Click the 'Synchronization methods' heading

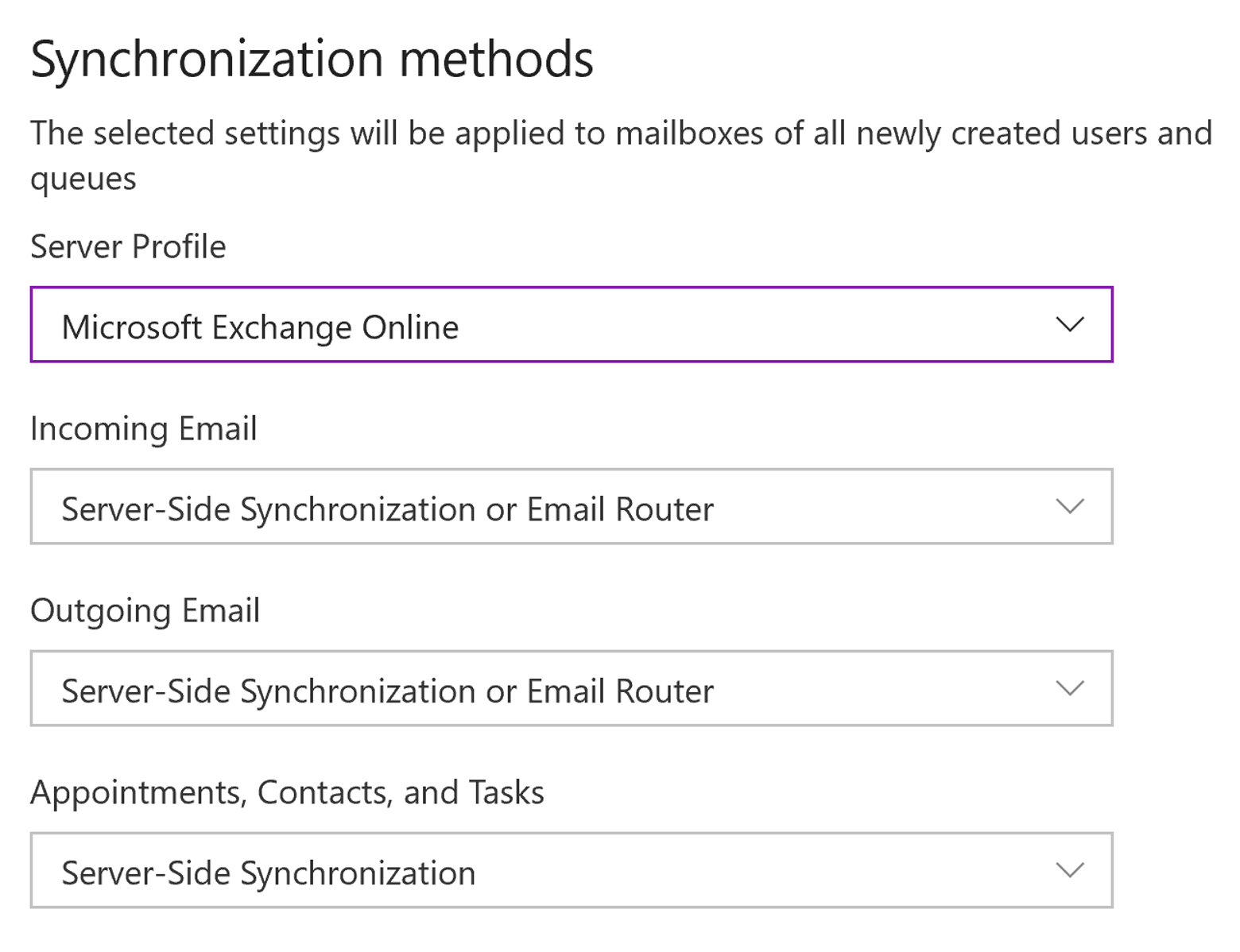pos(312,60)
